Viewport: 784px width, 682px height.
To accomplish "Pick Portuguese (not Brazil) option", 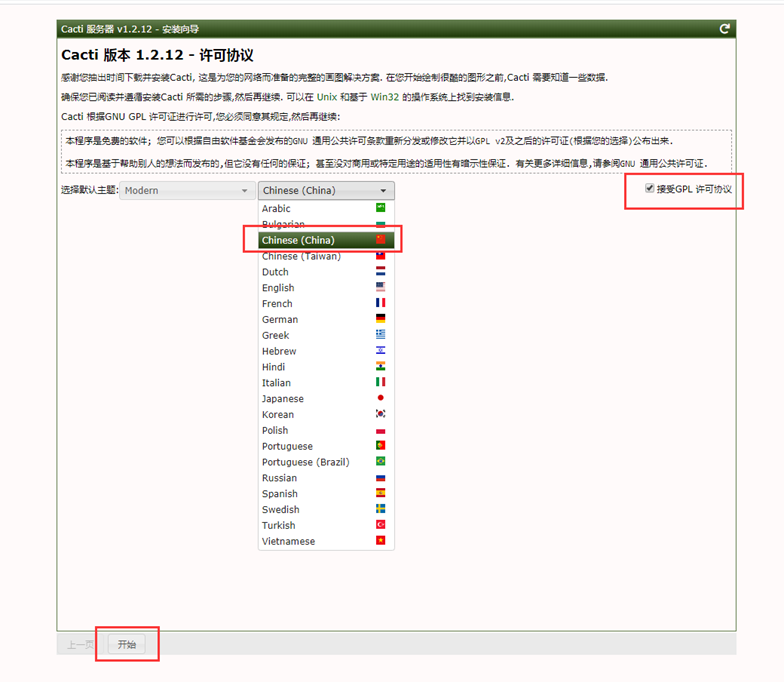I will (326, 446).
